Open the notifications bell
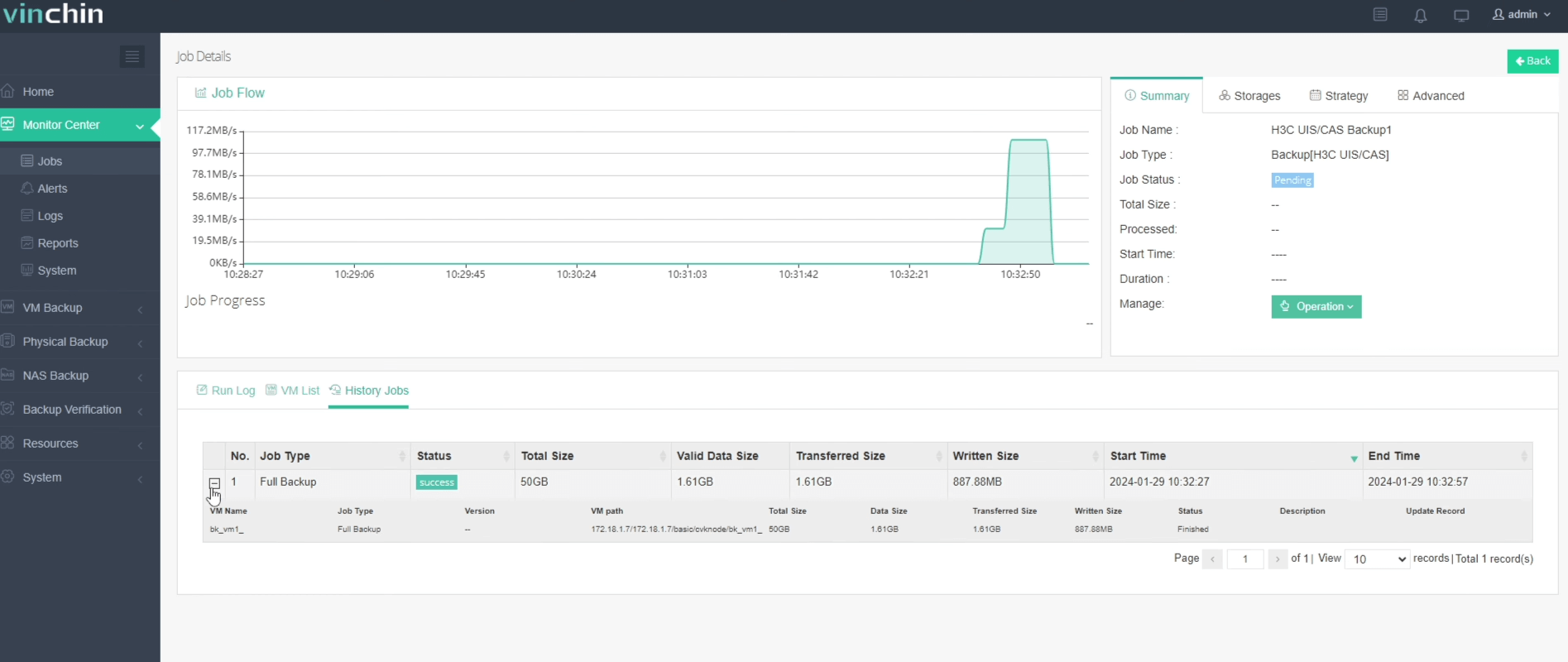 click(1421, 15)
